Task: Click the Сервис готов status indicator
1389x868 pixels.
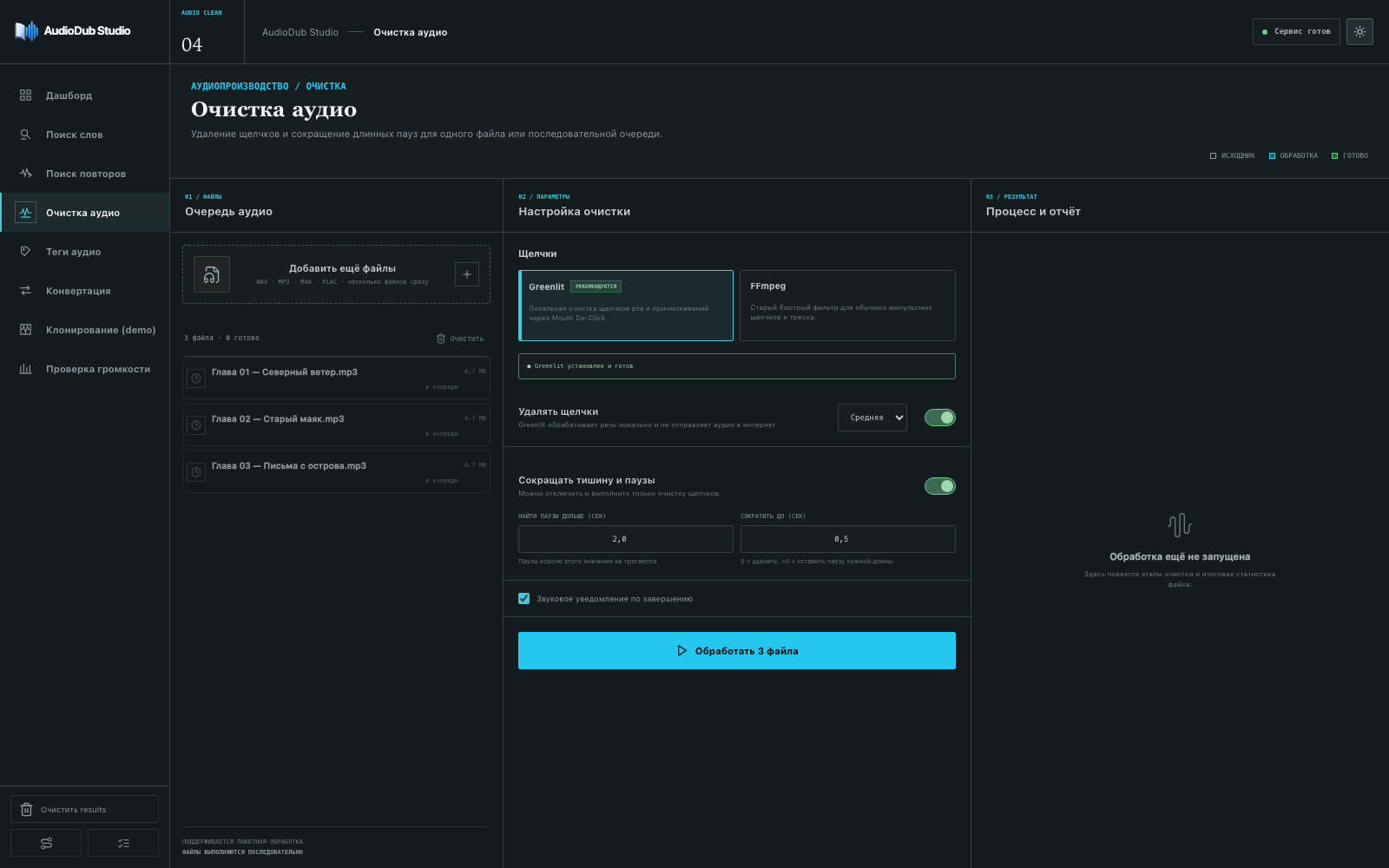Action: coord(1296,31)
